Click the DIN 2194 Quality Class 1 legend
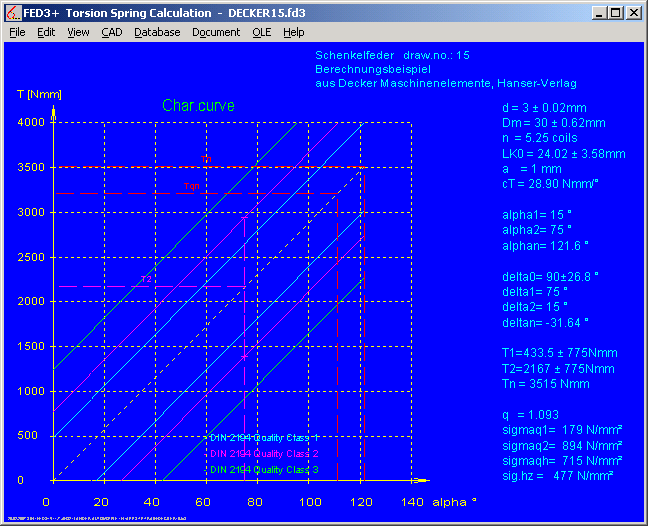The height and width of the screenshot is (526, 648). 264,437
